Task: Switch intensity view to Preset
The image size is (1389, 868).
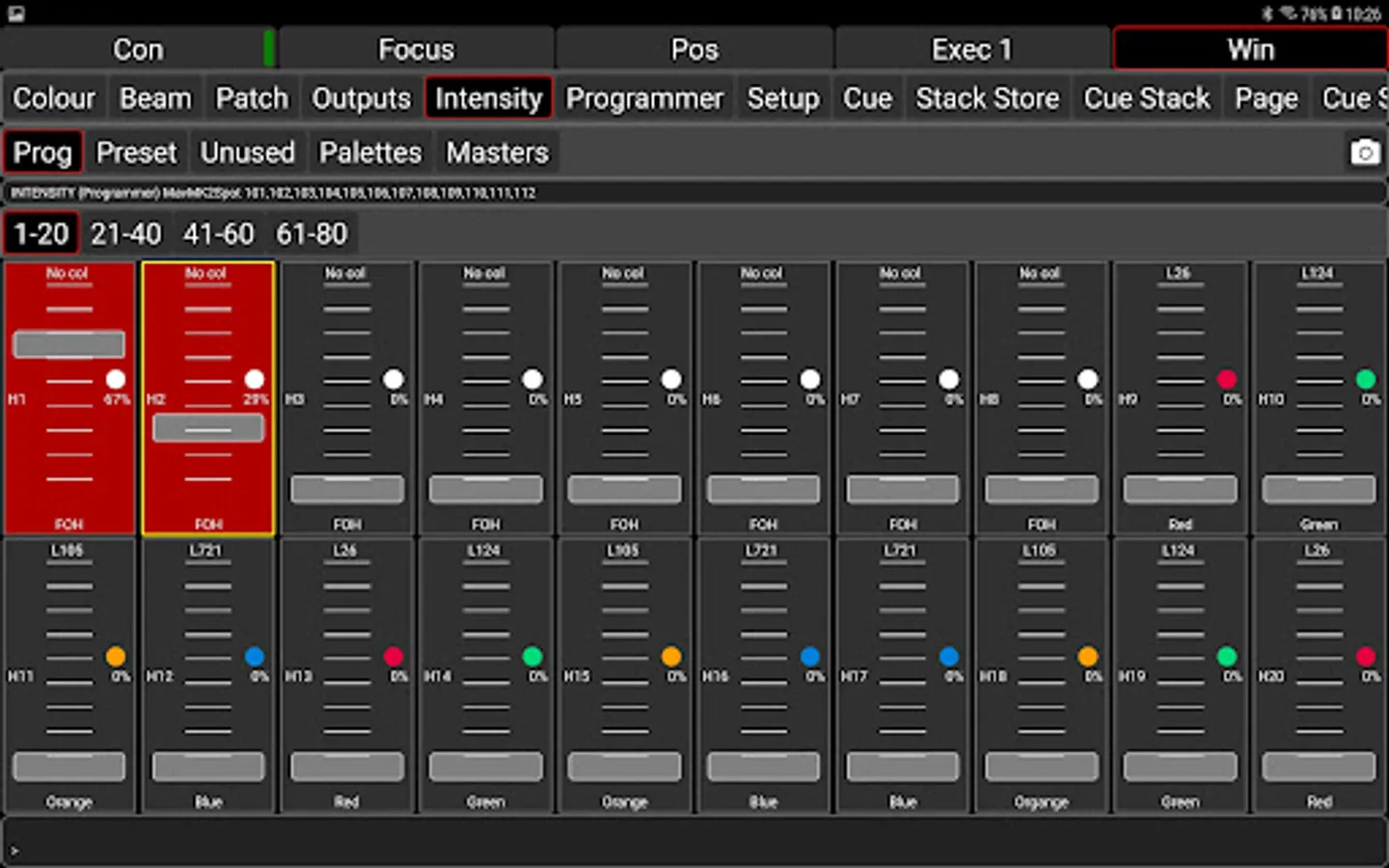Action: [x=136, y=152]
